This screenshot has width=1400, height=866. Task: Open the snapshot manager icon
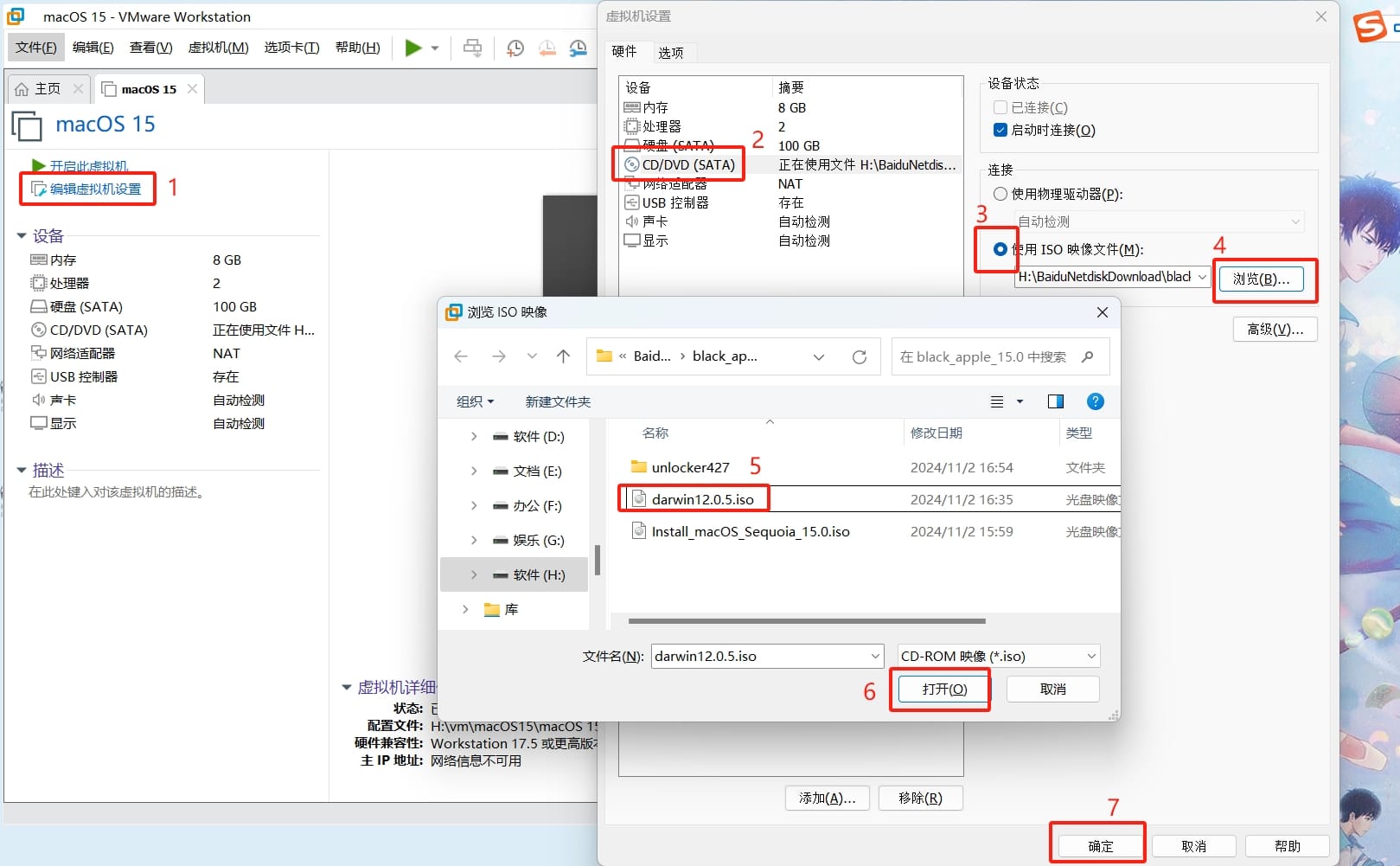tap(579, 48)
